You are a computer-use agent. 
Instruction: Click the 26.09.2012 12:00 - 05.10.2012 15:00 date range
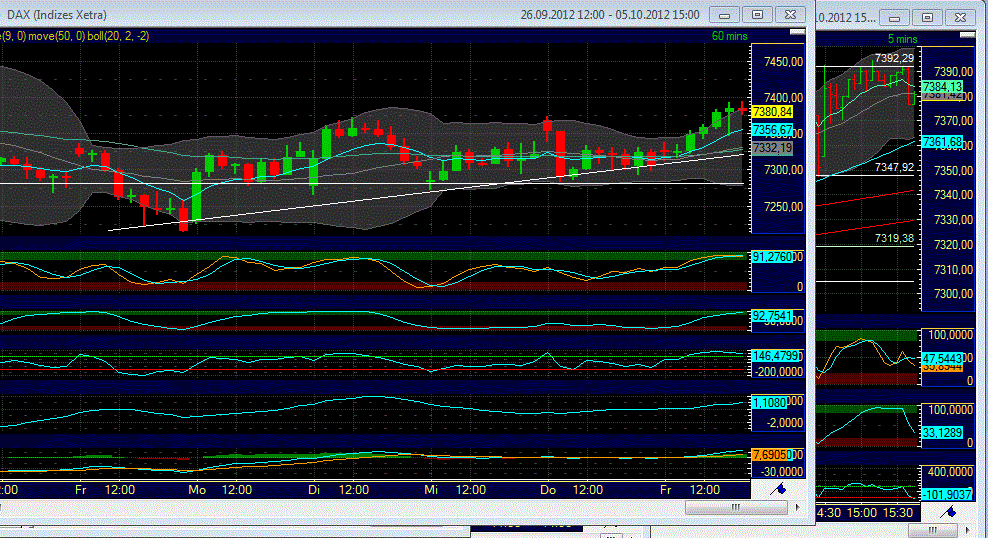click(610, 14)
